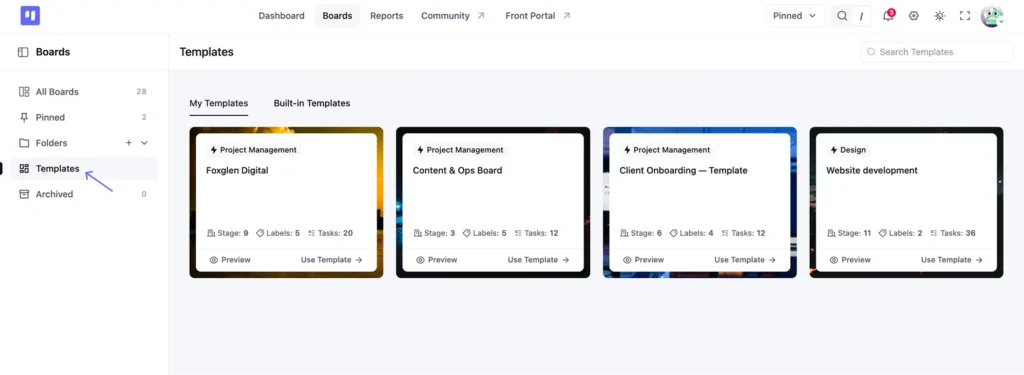This screenshot has height=375, width=1024.
Task: Preview the Client Onboarding template
Action: pyautogui.click(x=643, y=260)
